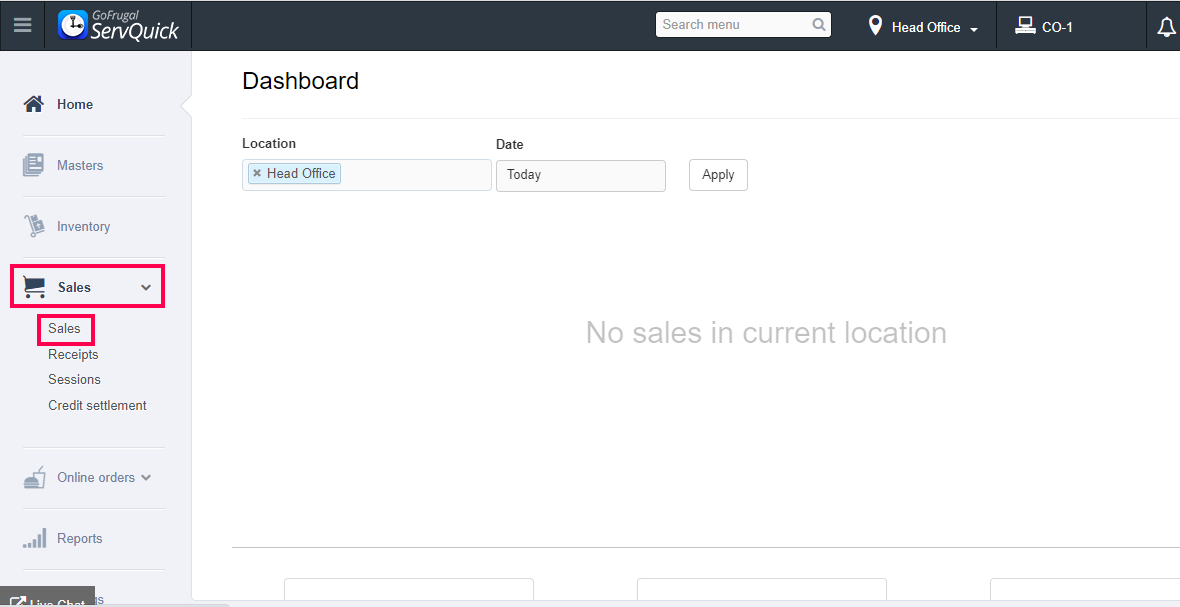
Task: Click the search magnifier icon
Action: coord(819,25)
